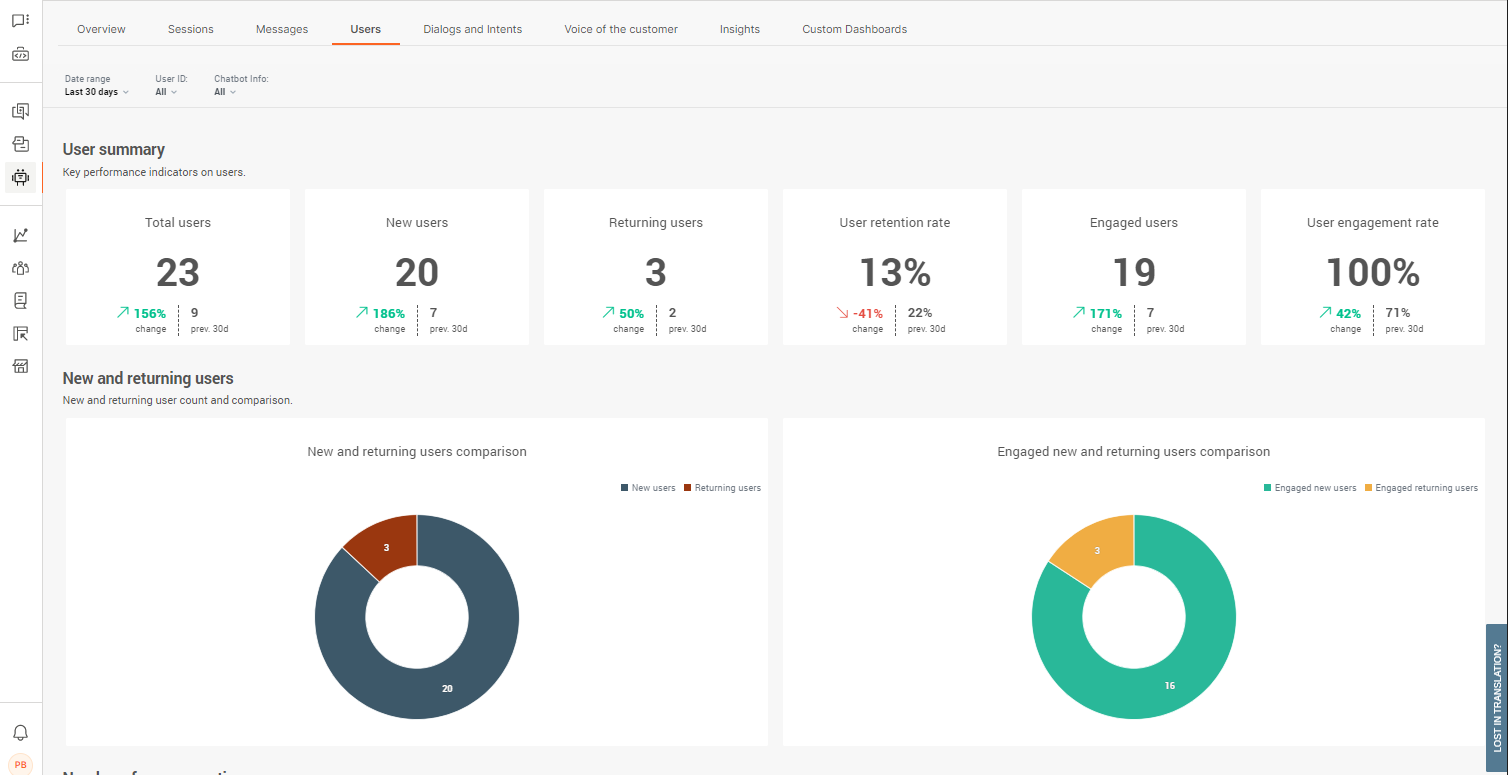The height and width of the screenshot is (775, 1508).
Task: Open notifications bell icon
Action: [20, 732]
